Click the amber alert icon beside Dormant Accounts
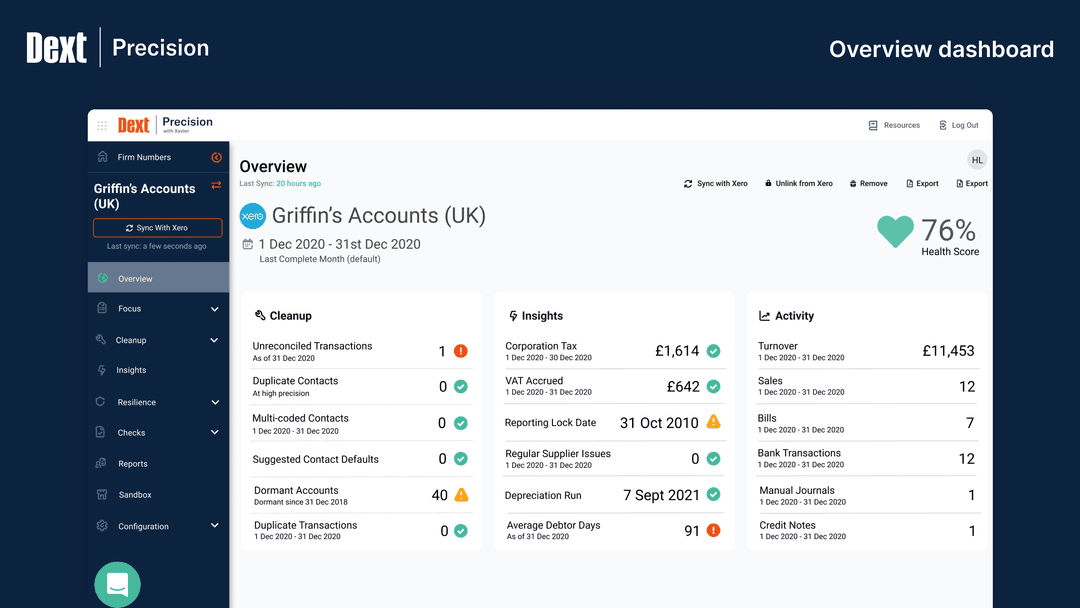 coord(459,494)
